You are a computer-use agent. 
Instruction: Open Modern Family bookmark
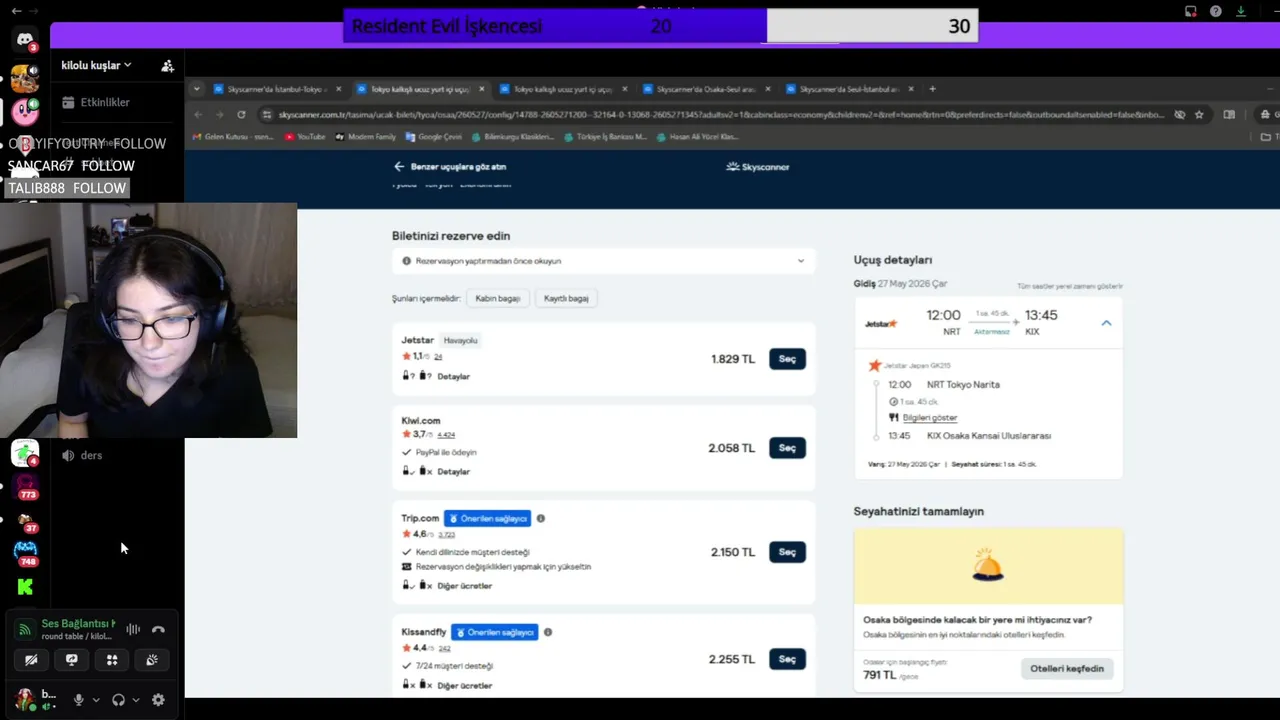365,136
